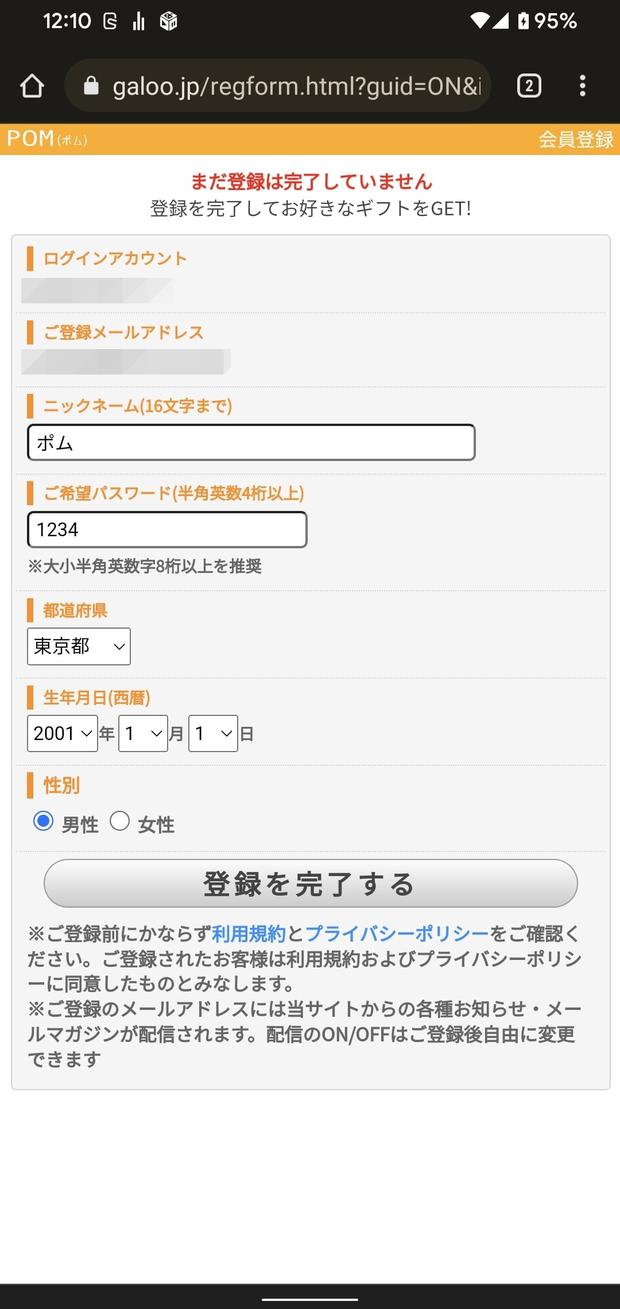
Task: Focus the nickname field containing ポム
Action: (x=251, y=443)
